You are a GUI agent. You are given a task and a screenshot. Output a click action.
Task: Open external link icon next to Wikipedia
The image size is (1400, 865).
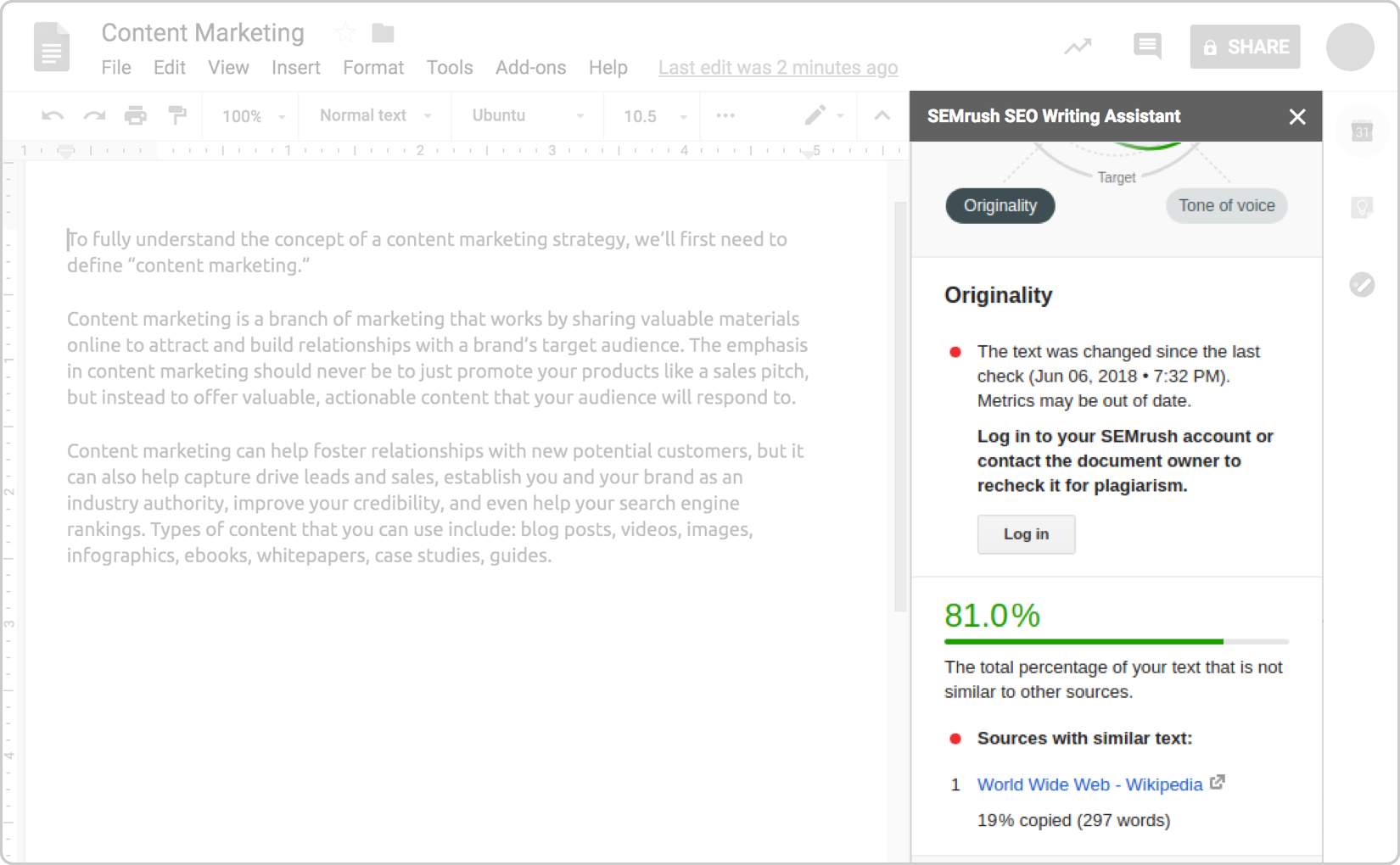pos(1218,782)
